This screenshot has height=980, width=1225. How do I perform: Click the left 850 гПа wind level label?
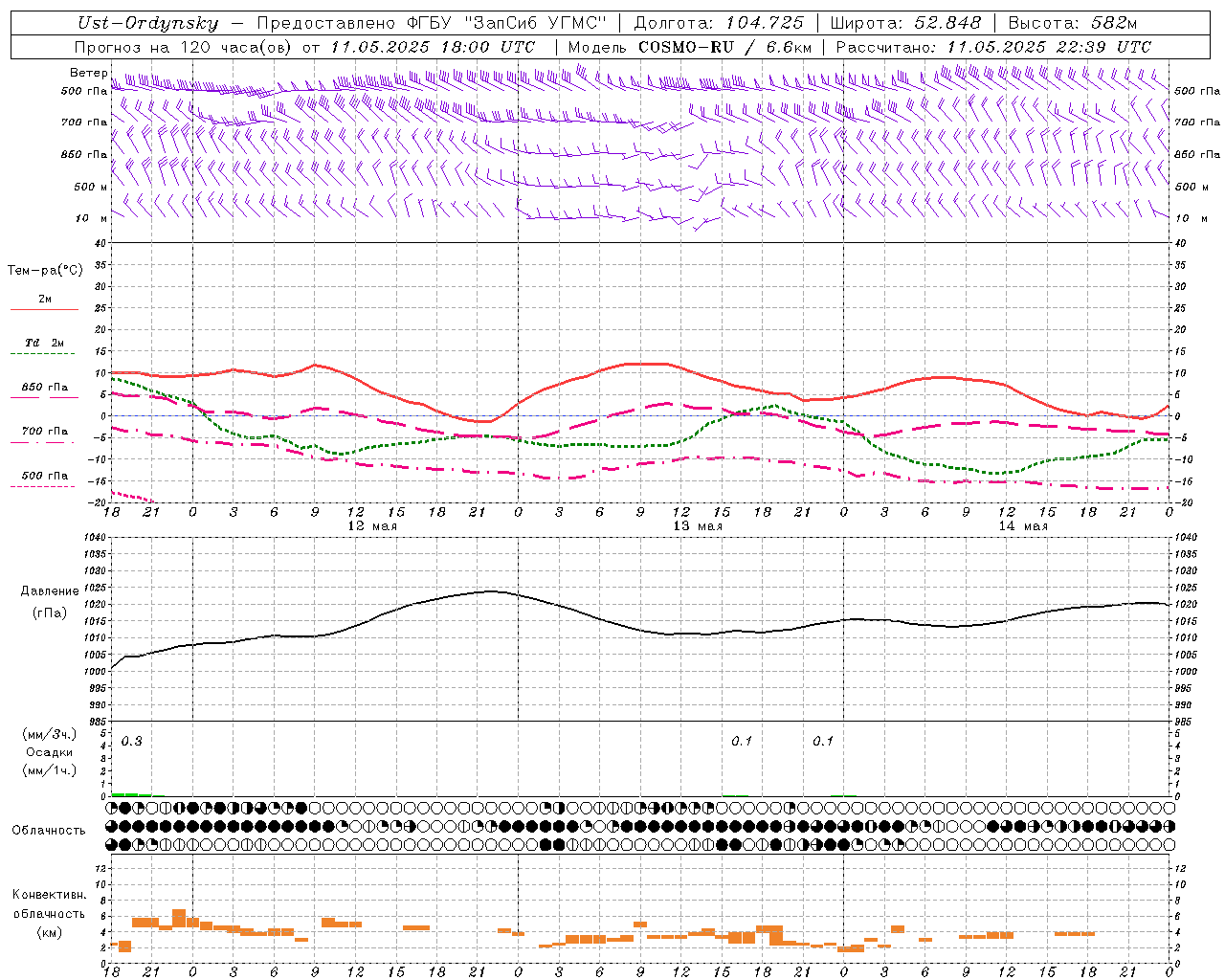pos(83,154)
